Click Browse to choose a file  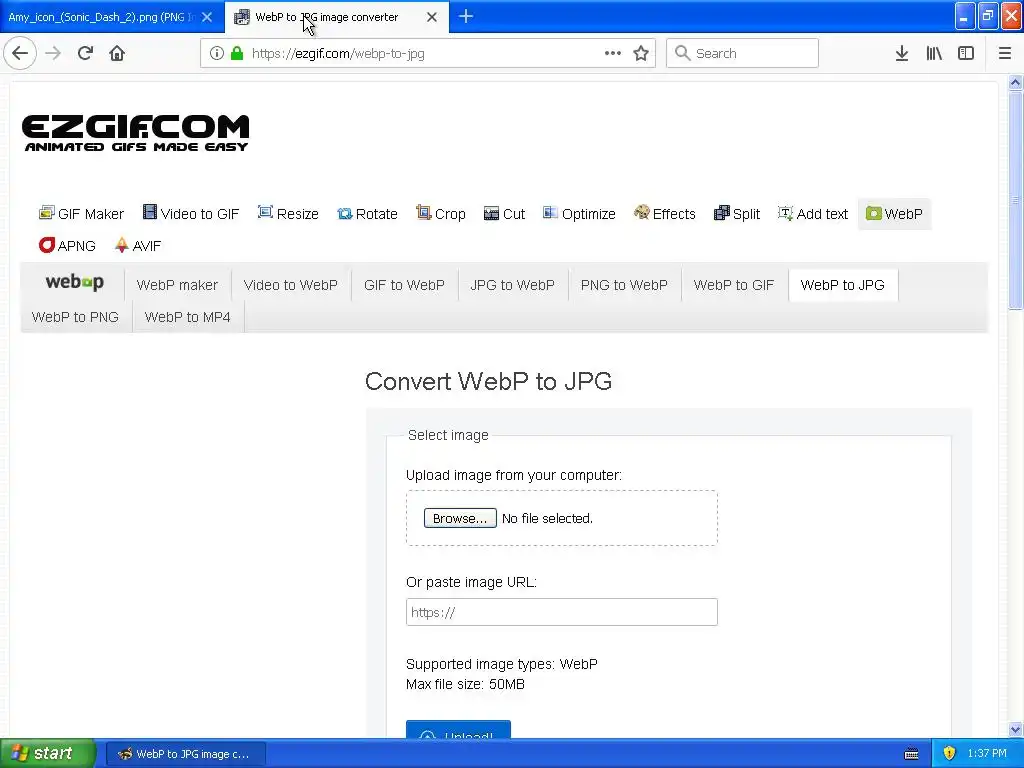pos(460,518)
